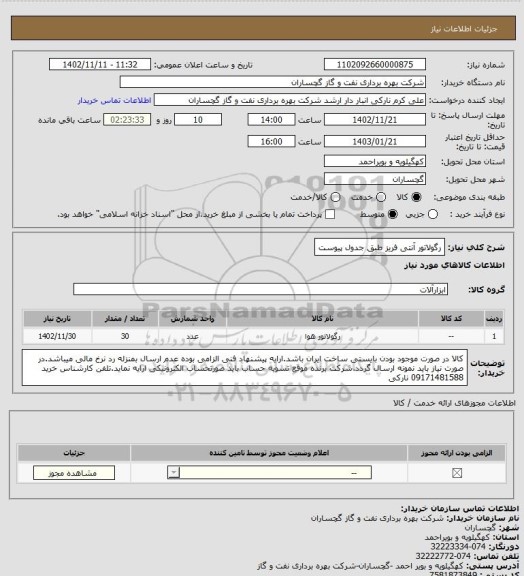Click the price validity time 16:00
Image resolution: width=524 pixels, height=576 pixels.
click(x=272, y=141)
